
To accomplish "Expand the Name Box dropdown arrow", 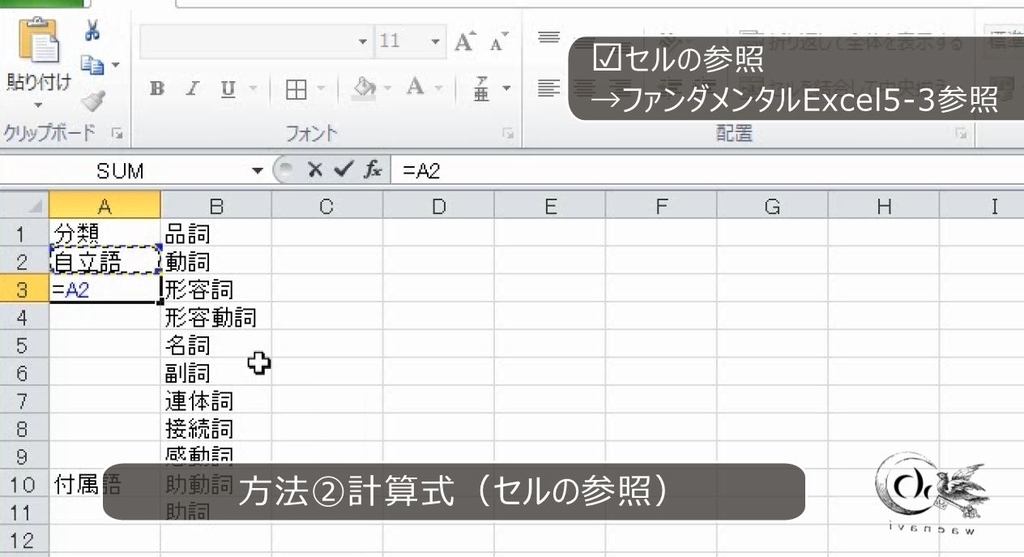I will pyautogui.click(x=257, y=171).
